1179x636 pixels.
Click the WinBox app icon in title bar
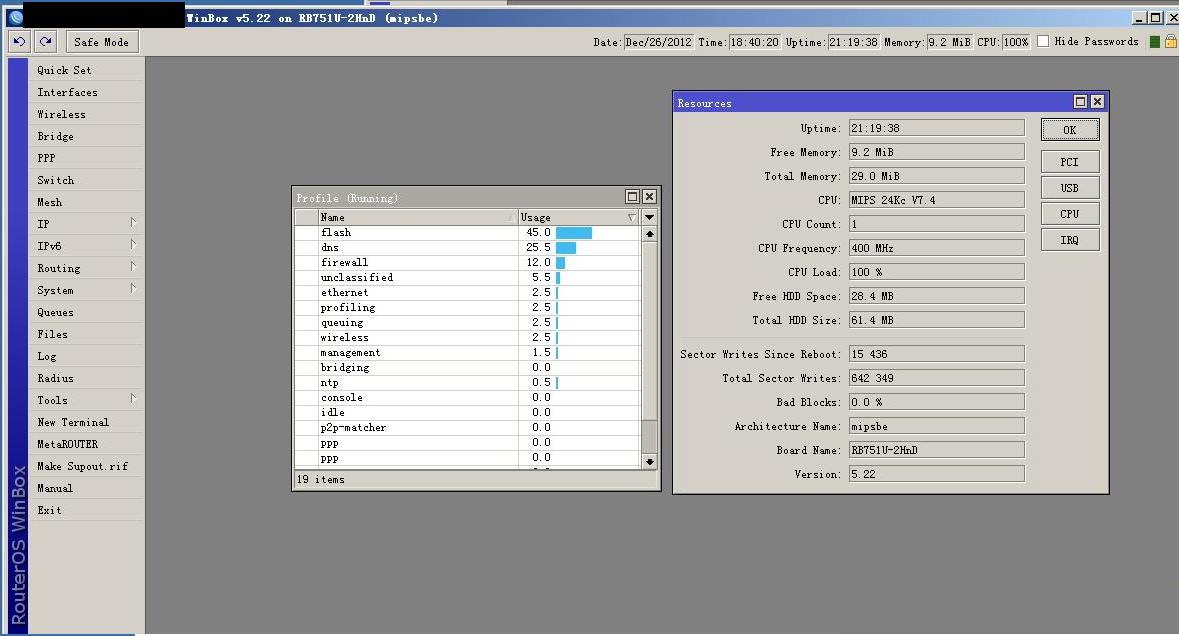[x=14, y=17]
